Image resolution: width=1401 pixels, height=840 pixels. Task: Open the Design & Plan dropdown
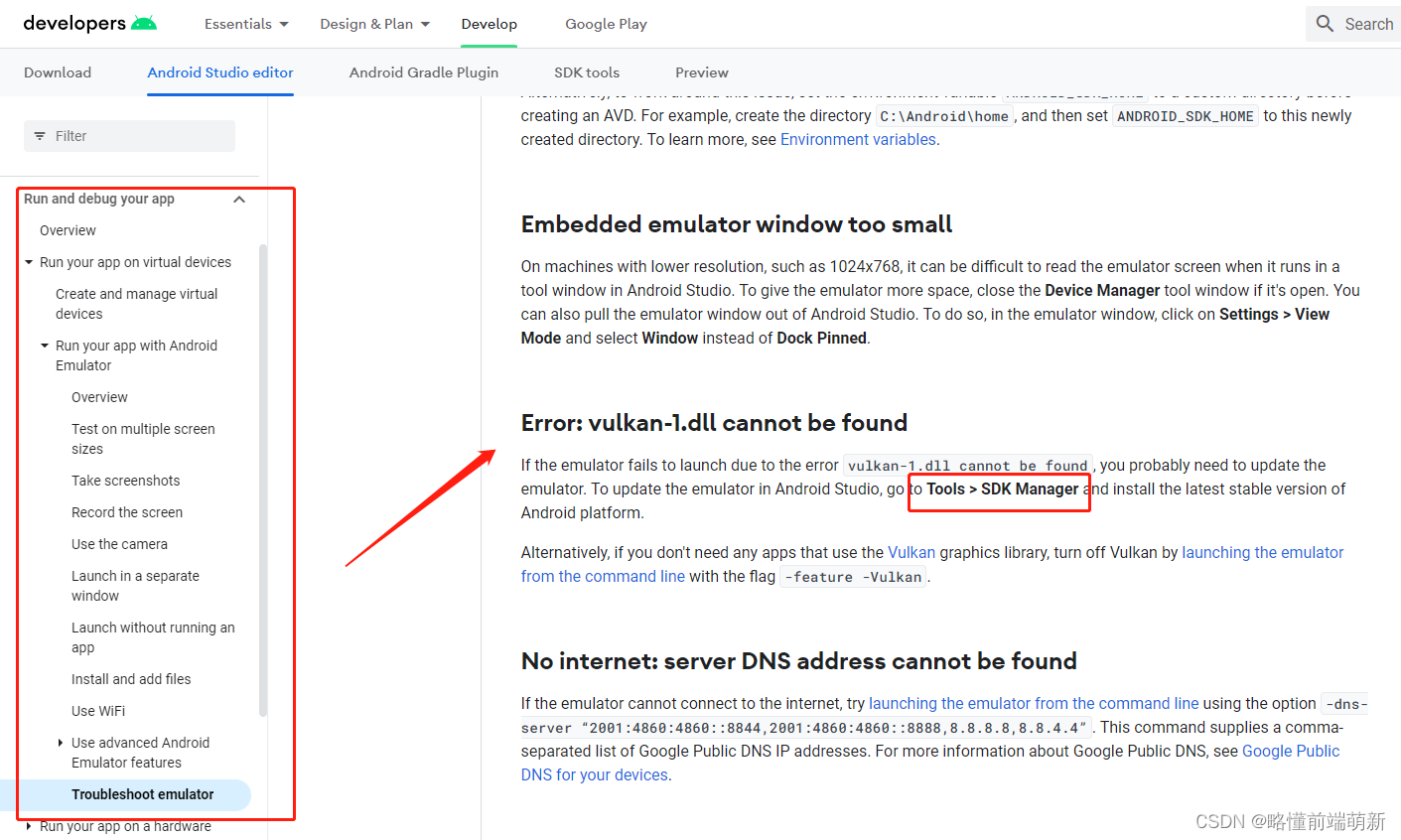pyautogui.click(x=374, y=23)
